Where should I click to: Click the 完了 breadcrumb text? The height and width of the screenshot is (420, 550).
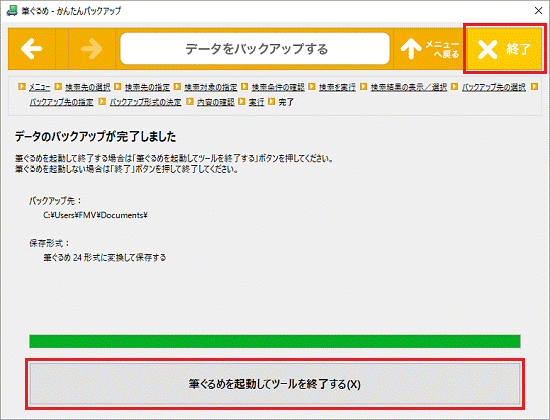tap(286, 102)
